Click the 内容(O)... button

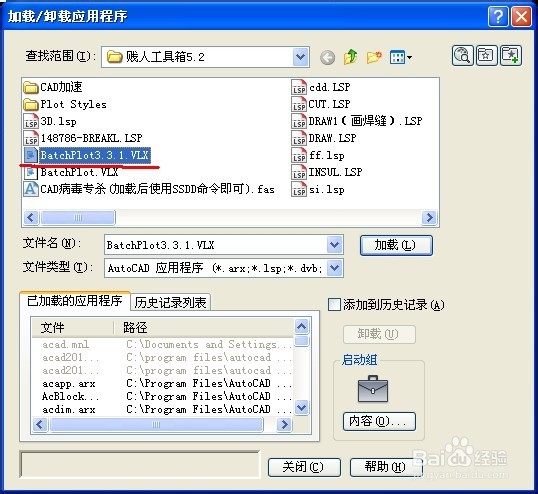point(379,421)
